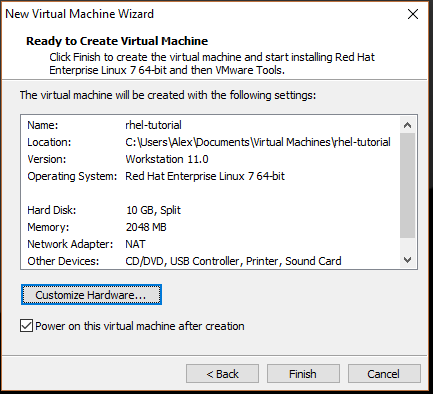Click the settings list scrollbar thumb
The width and height of the screenshot is (433, 394).
(x=407, y=185)
